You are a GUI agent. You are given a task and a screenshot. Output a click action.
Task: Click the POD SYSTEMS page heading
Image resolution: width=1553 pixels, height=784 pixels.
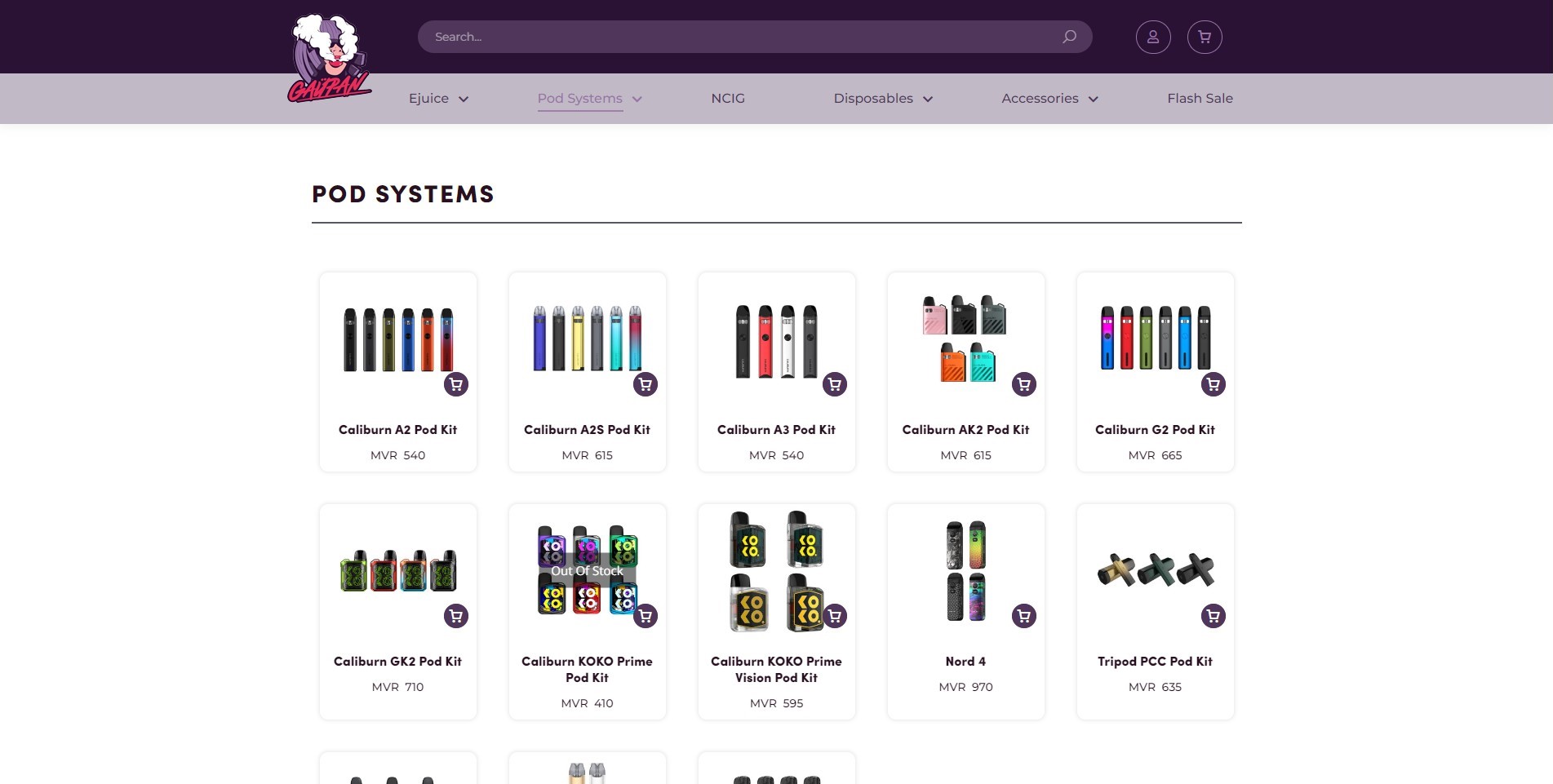coord(403,194)
